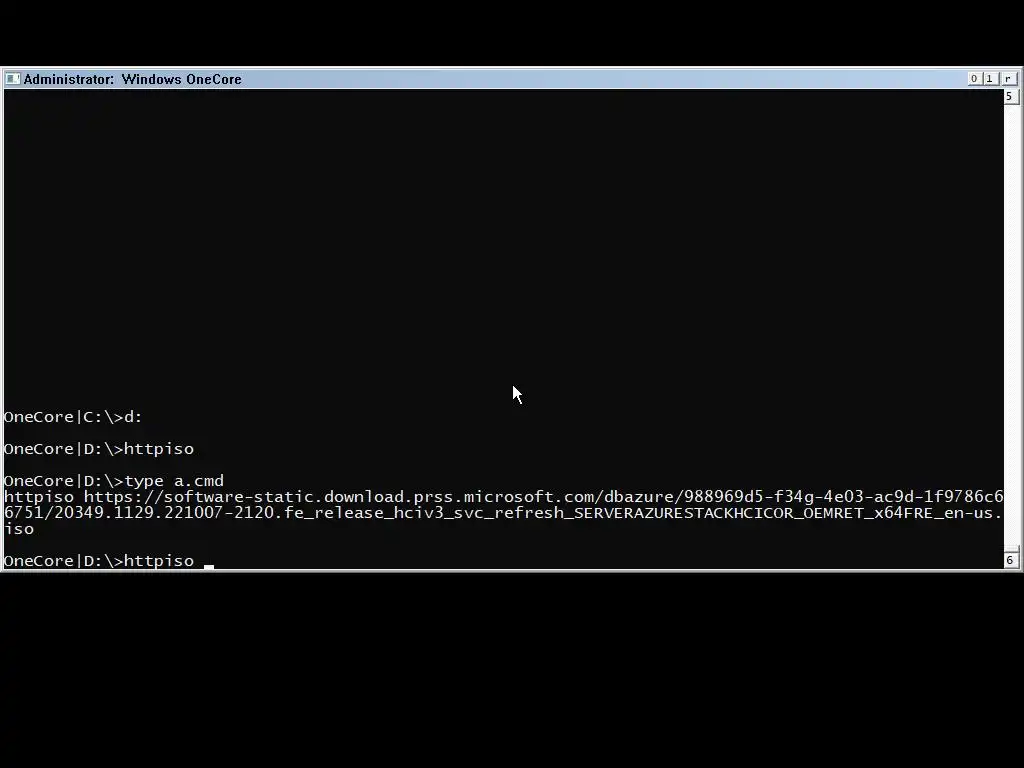Click the software-static.download.prss.microsoft.com URL line
Viewport: 1024px width, 768px height.
(504, 497)
